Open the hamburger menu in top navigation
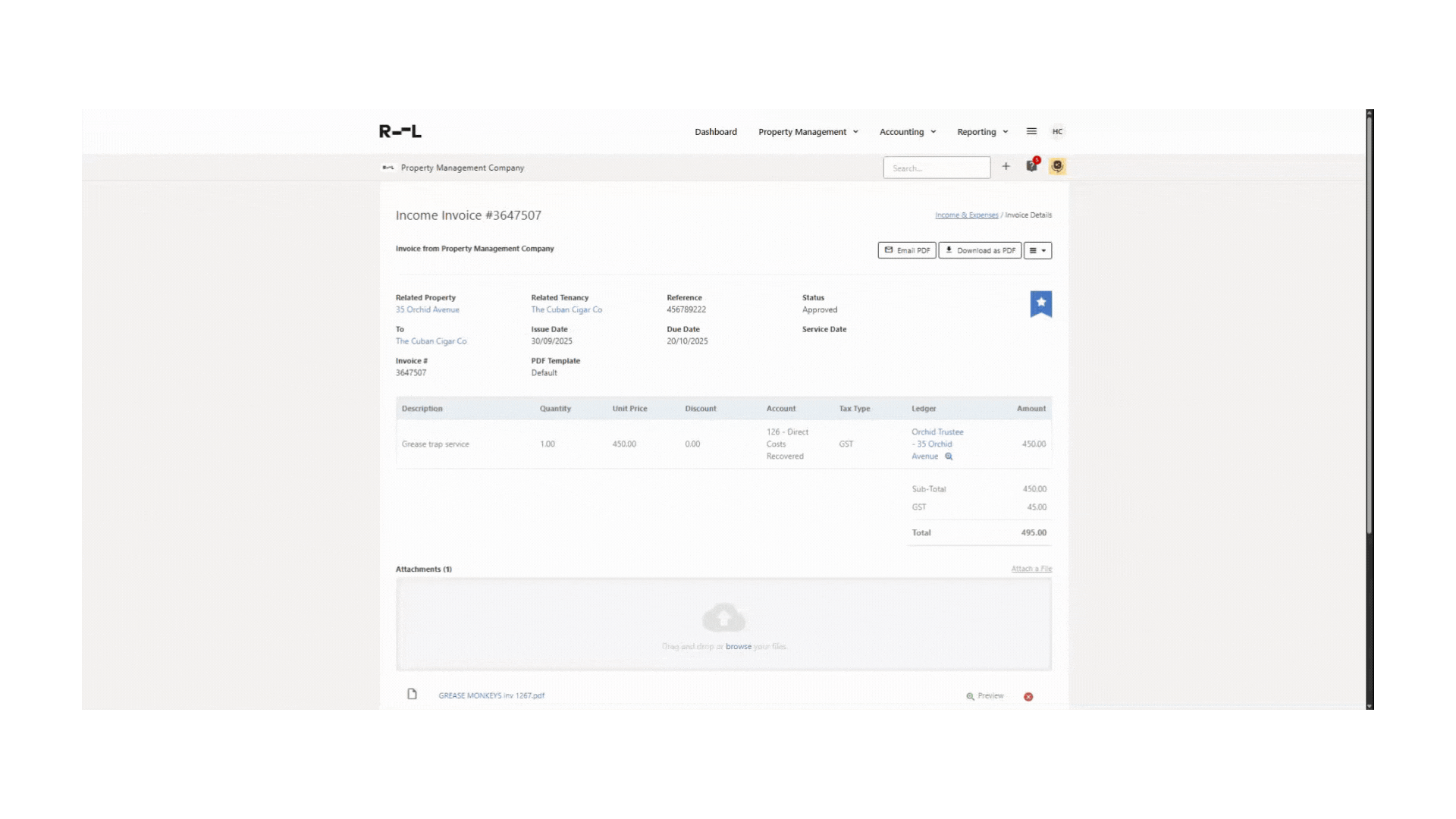The height and width of the screenshot is (819, 1456). pos(1031,131)
